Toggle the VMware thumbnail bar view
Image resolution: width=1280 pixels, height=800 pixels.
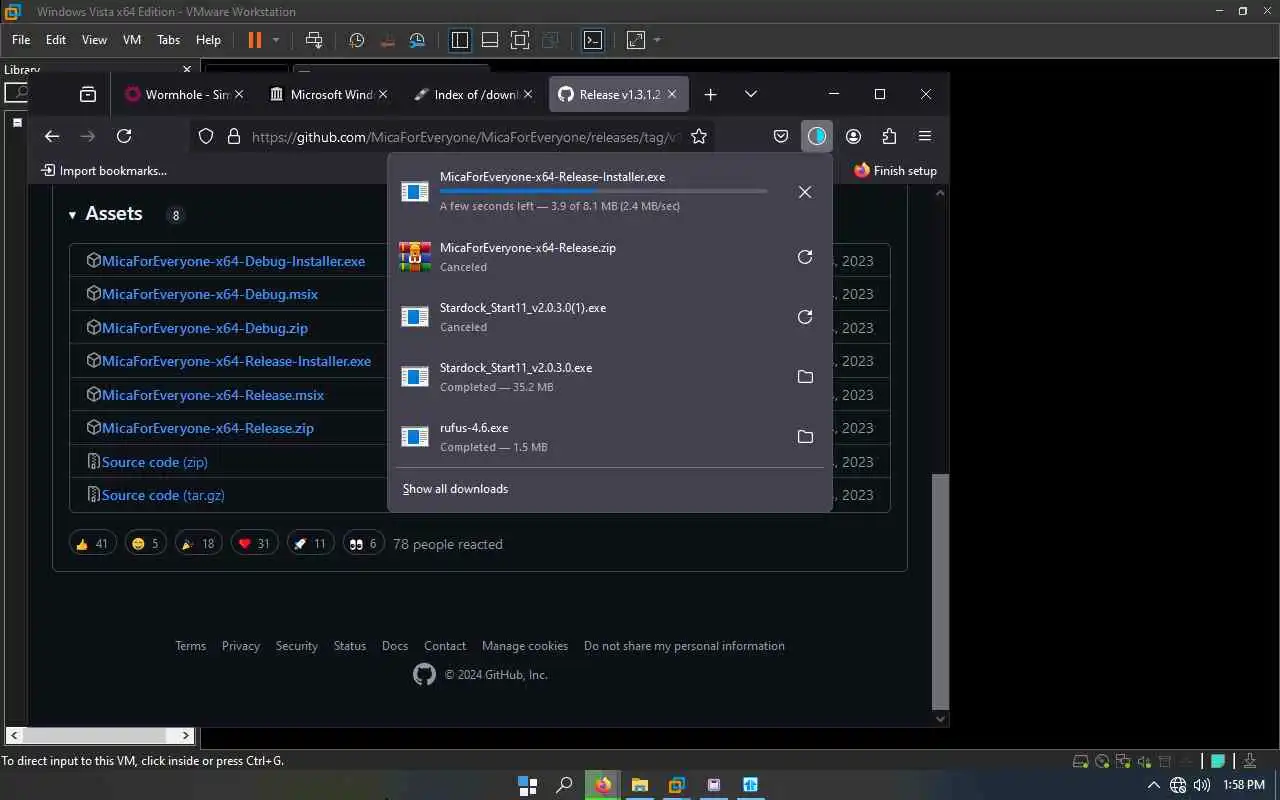click(x=490, y=40)
